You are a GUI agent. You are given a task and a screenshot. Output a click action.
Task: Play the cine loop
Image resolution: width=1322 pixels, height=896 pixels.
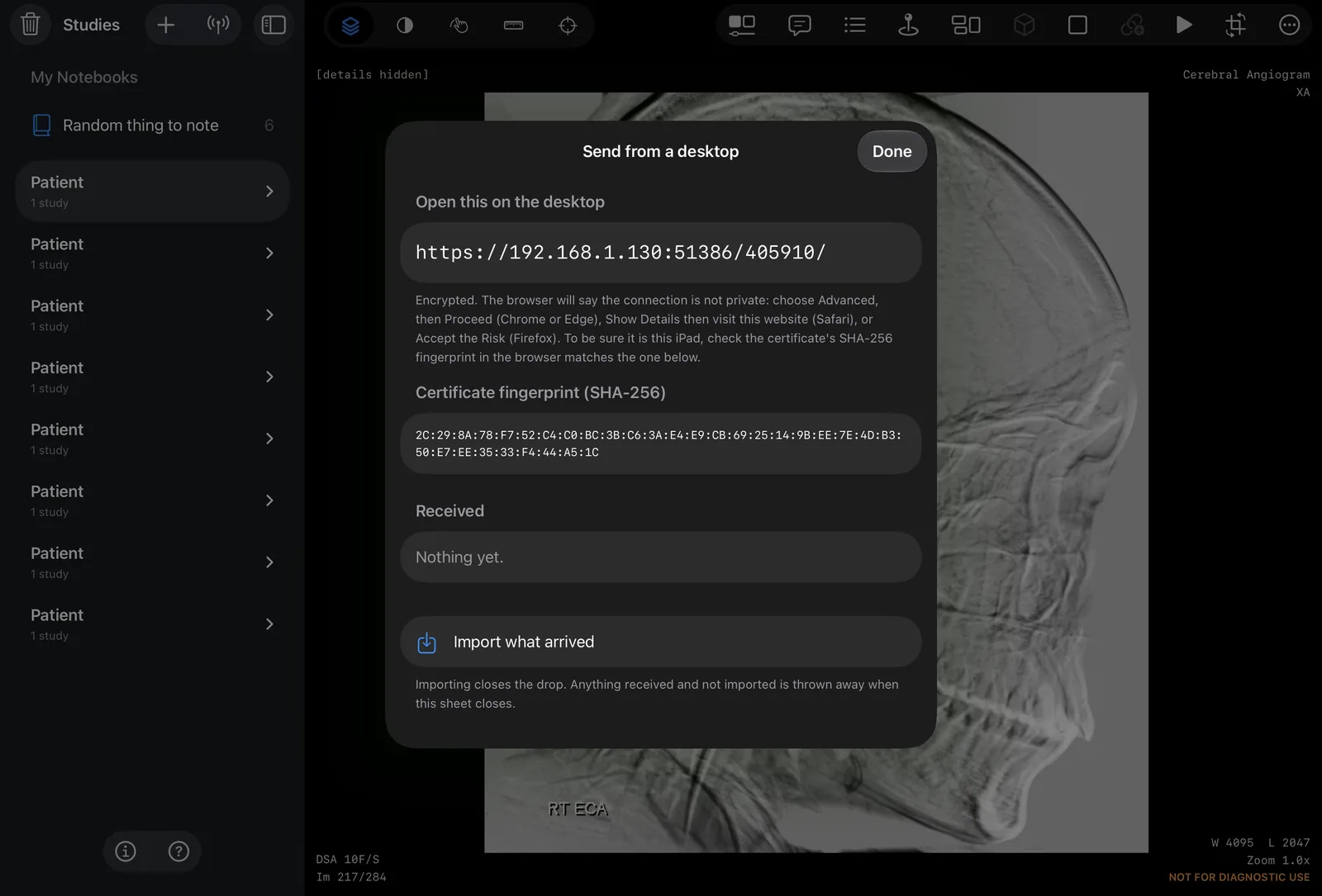1184,26
